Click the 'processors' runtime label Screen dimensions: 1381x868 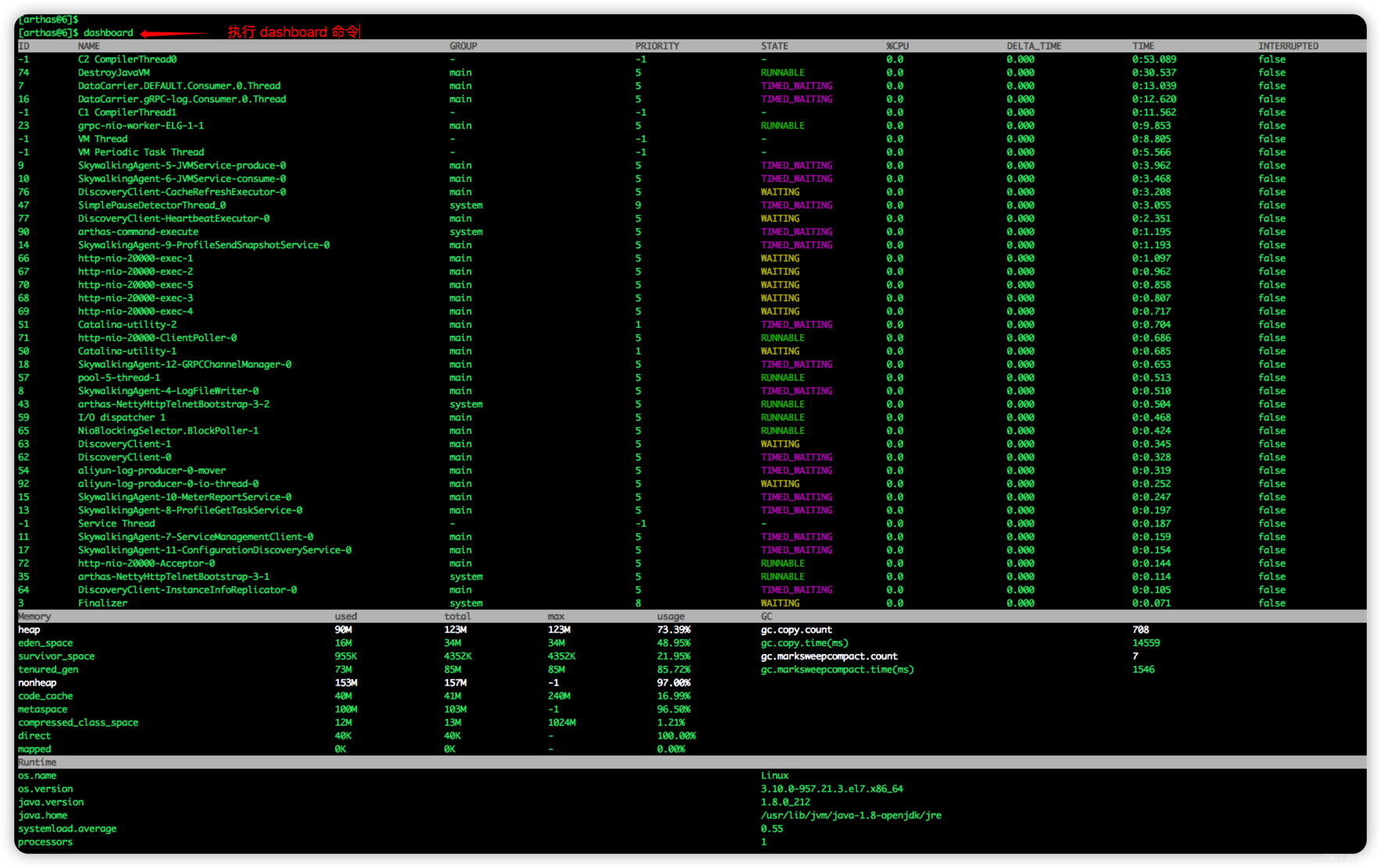(45, 842)
